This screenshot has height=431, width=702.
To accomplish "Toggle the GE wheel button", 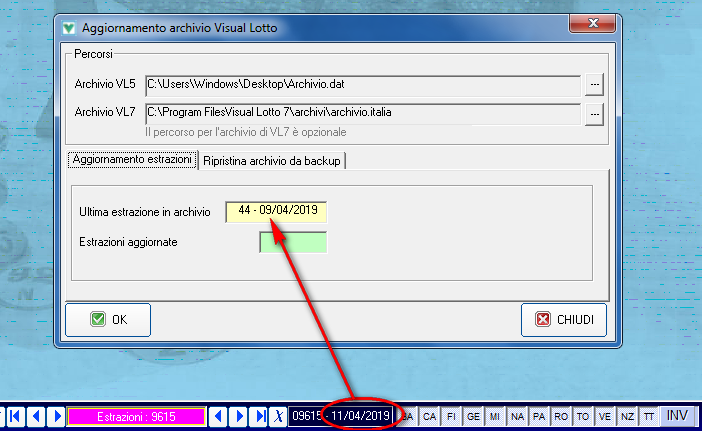I will point(473,417).
